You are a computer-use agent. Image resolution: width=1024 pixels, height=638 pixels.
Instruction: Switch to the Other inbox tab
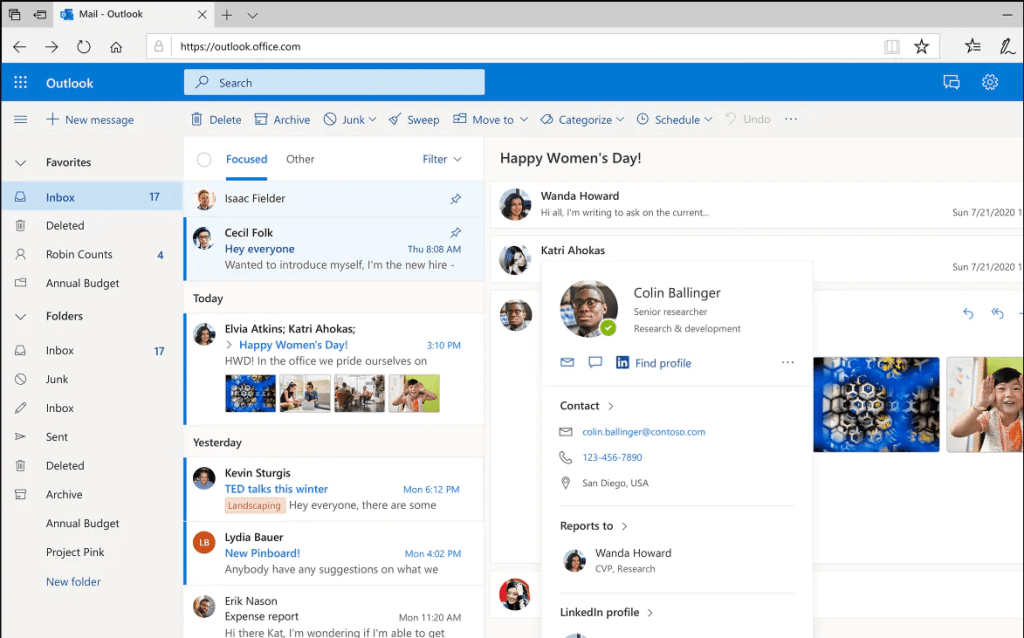pyautogui.click(x=300, y=158)
